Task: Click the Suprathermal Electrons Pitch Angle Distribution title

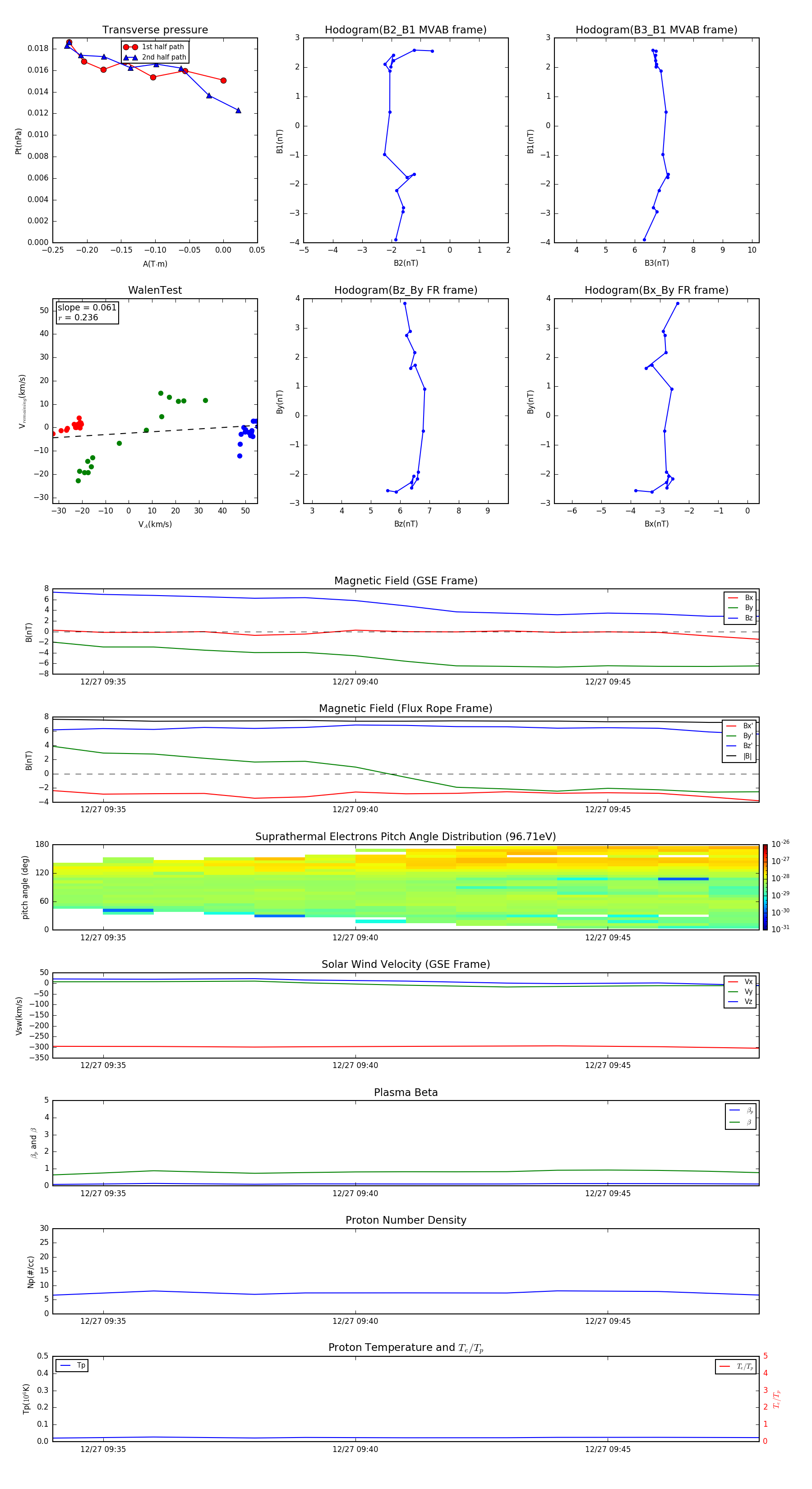Action: 406,837
